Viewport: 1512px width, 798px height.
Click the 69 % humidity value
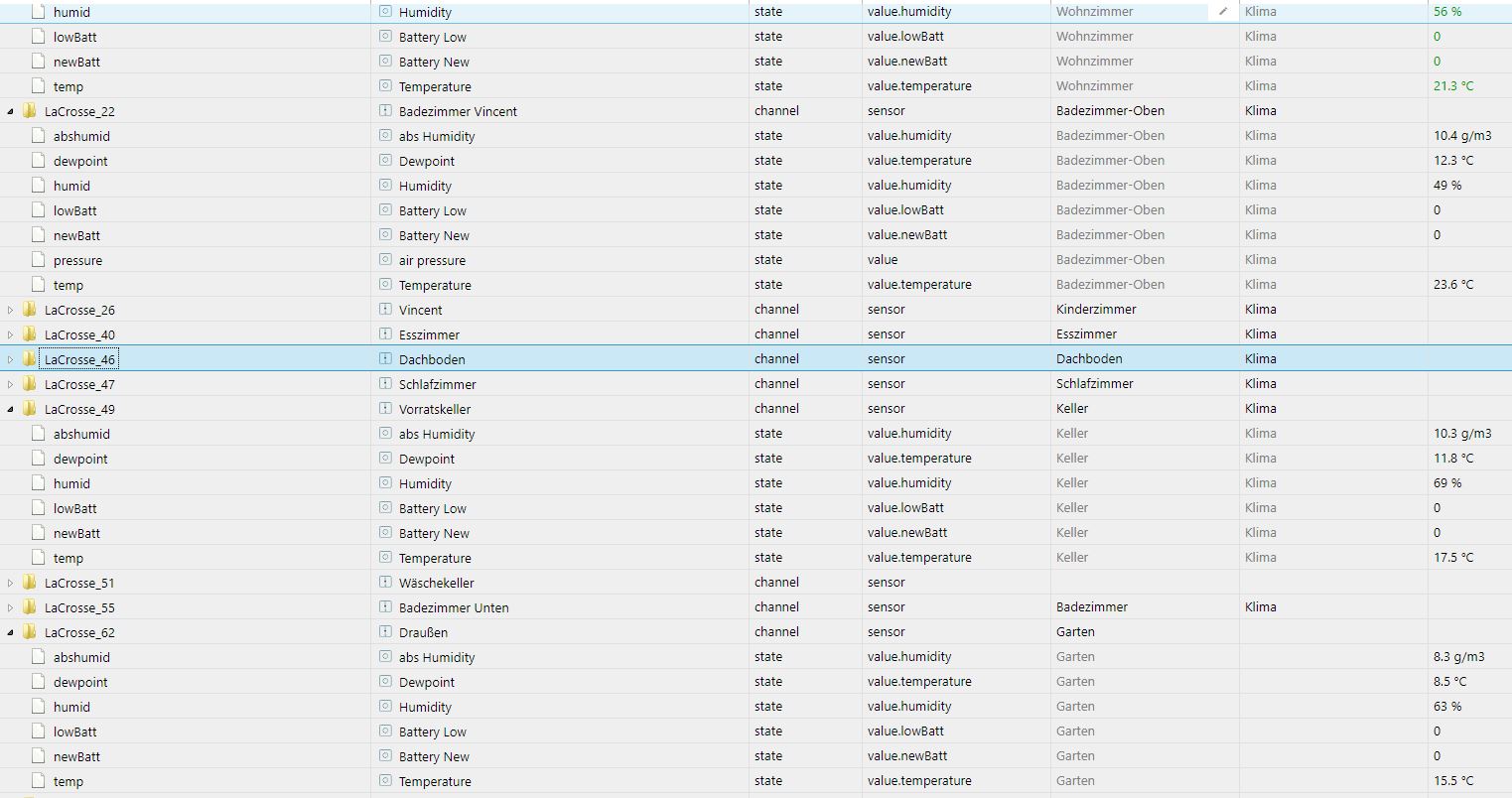tap(1447, 483)
